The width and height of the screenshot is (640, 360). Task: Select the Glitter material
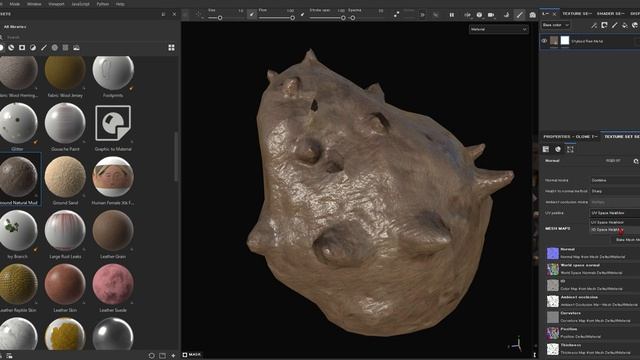click(19, 123)
